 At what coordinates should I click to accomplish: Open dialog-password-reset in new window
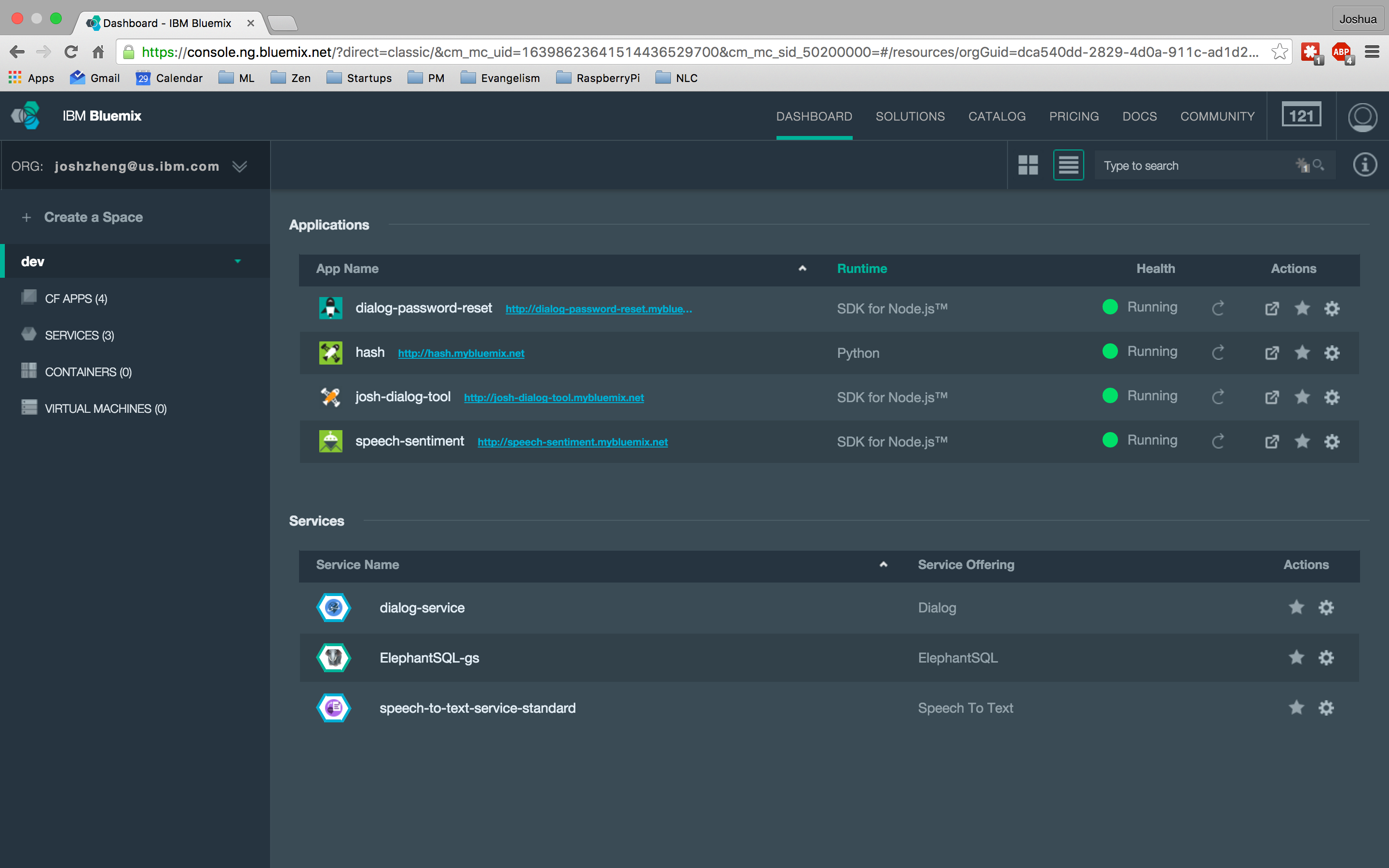point(1272,308)
